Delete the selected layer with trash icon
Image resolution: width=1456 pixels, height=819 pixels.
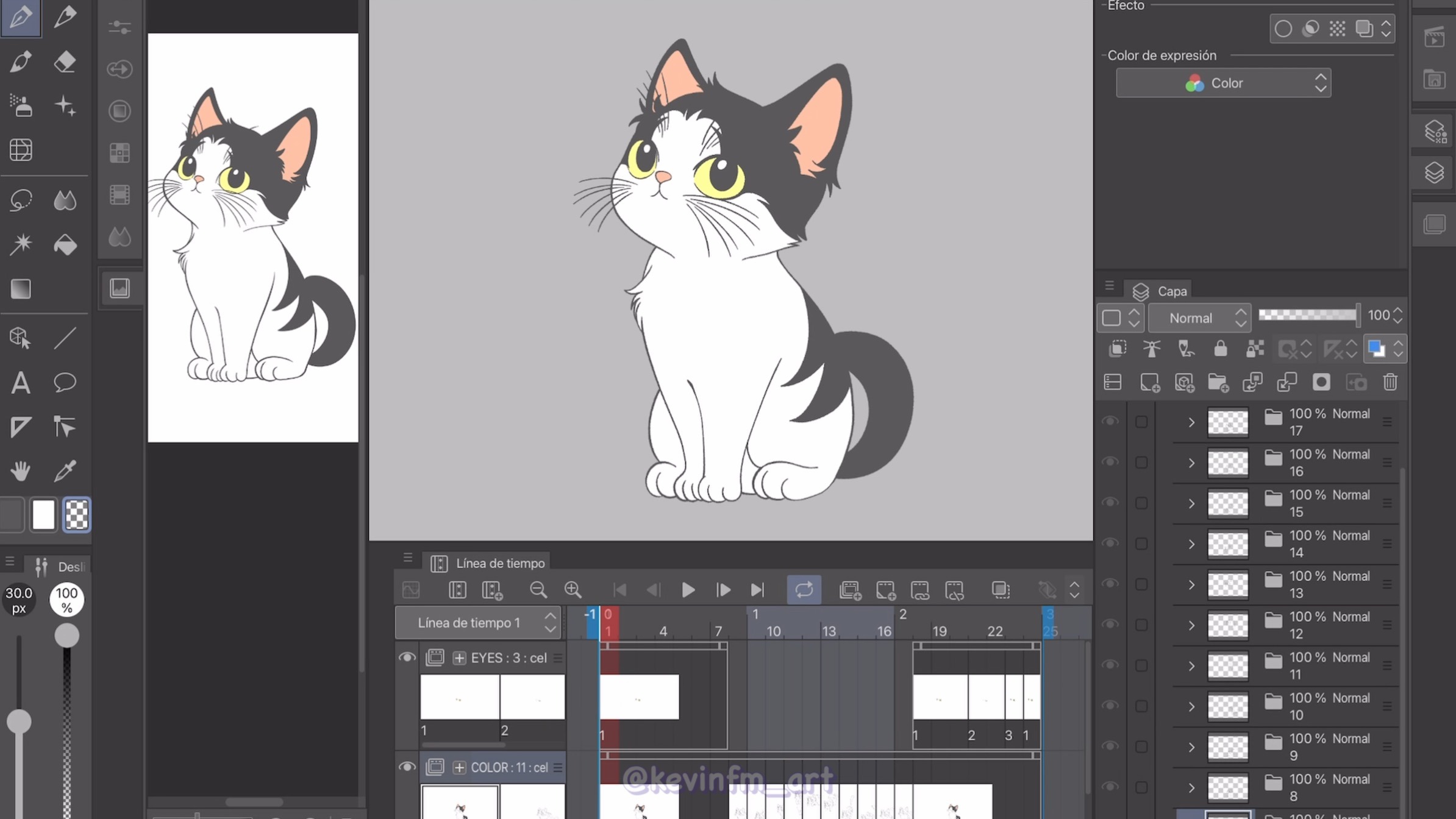click(1390, 382)
